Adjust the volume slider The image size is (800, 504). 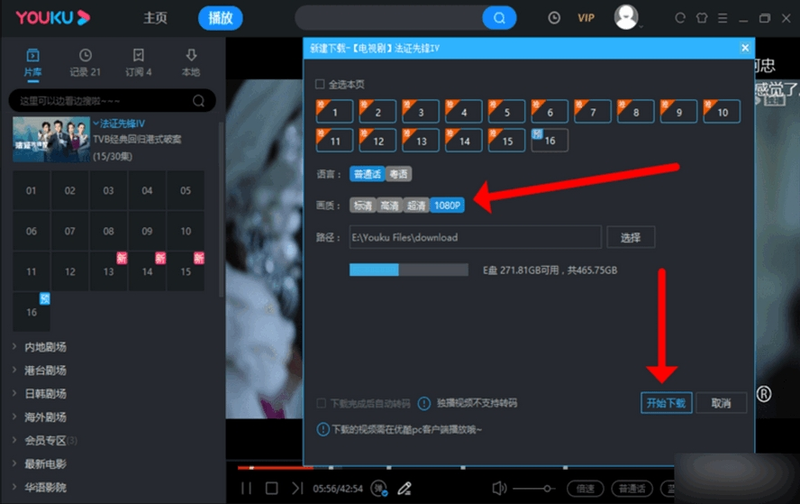click(x=534, y=488)
